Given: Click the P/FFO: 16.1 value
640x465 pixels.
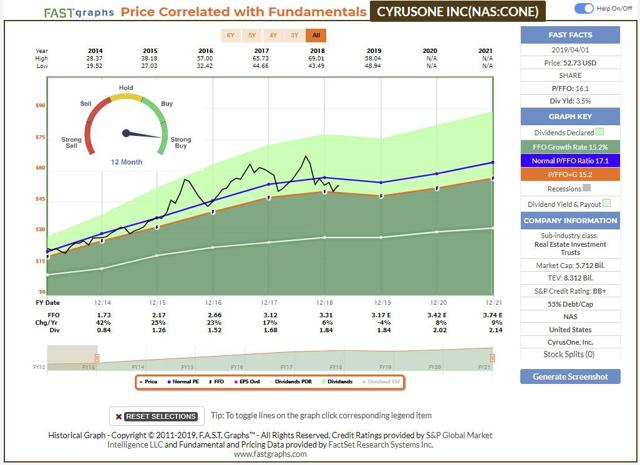Looking at the screenshot, I should (570, 89).
